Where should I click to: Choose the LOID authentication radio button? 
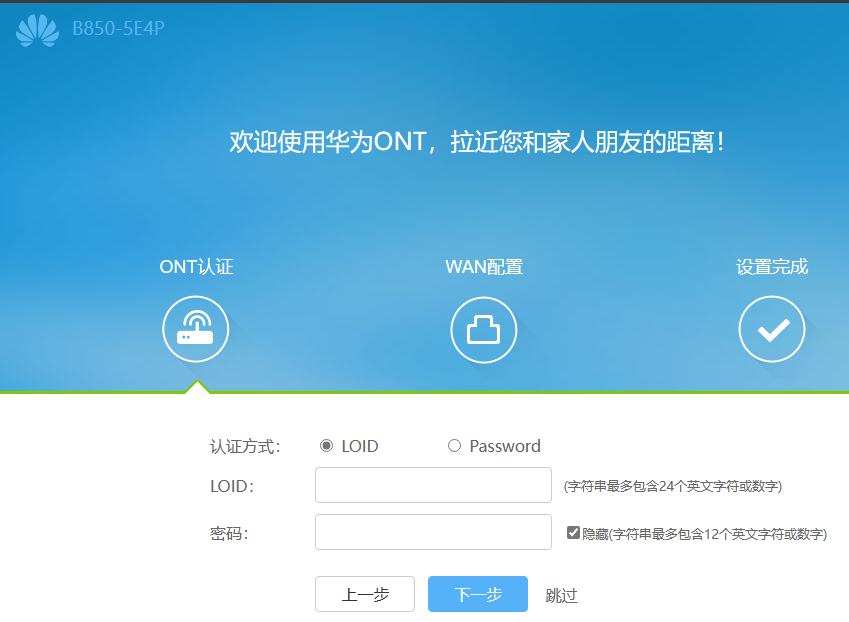pyautogui.click(x=326, y=446)
